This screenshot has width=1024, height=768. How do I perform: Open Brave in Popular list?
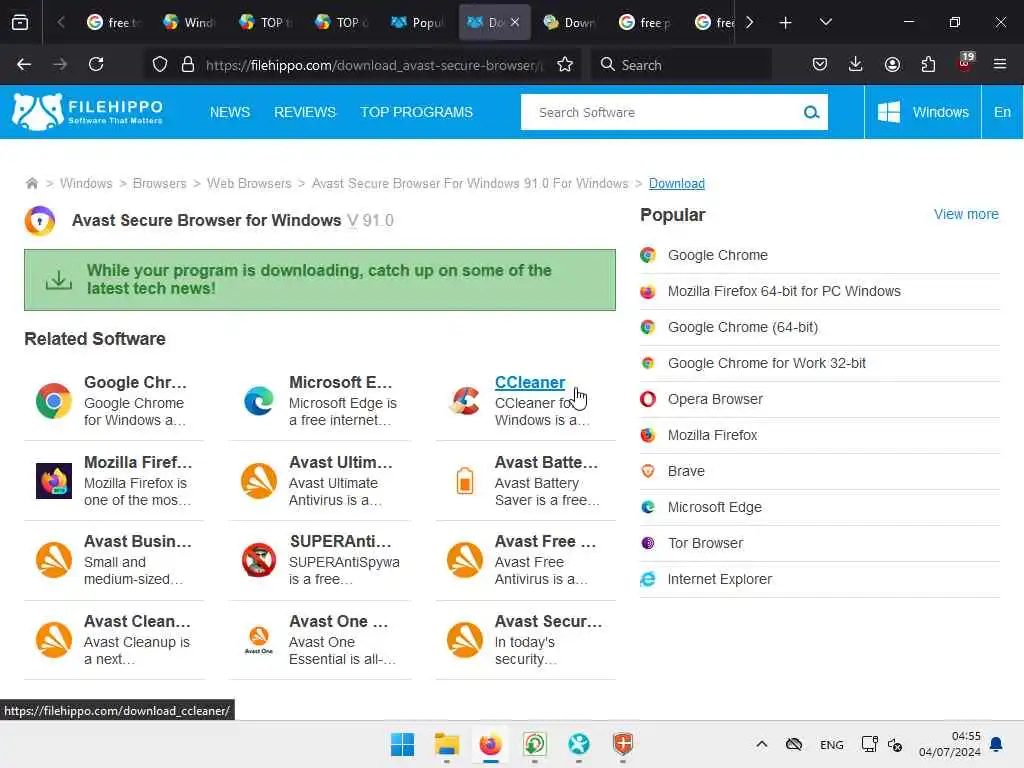pos(686,471)
